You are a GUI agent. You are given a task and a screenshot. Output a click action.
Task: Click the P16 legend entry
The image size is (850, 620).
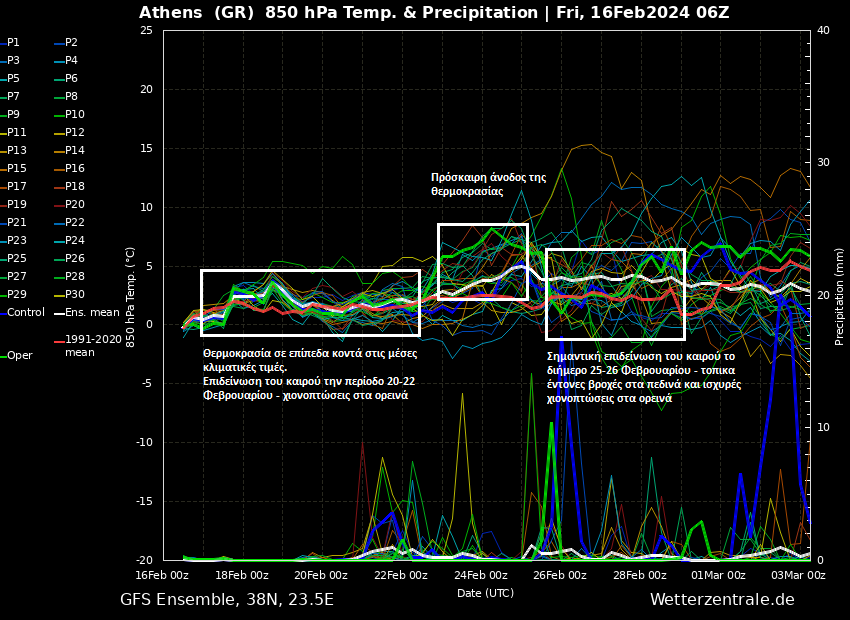coord(74,169)
